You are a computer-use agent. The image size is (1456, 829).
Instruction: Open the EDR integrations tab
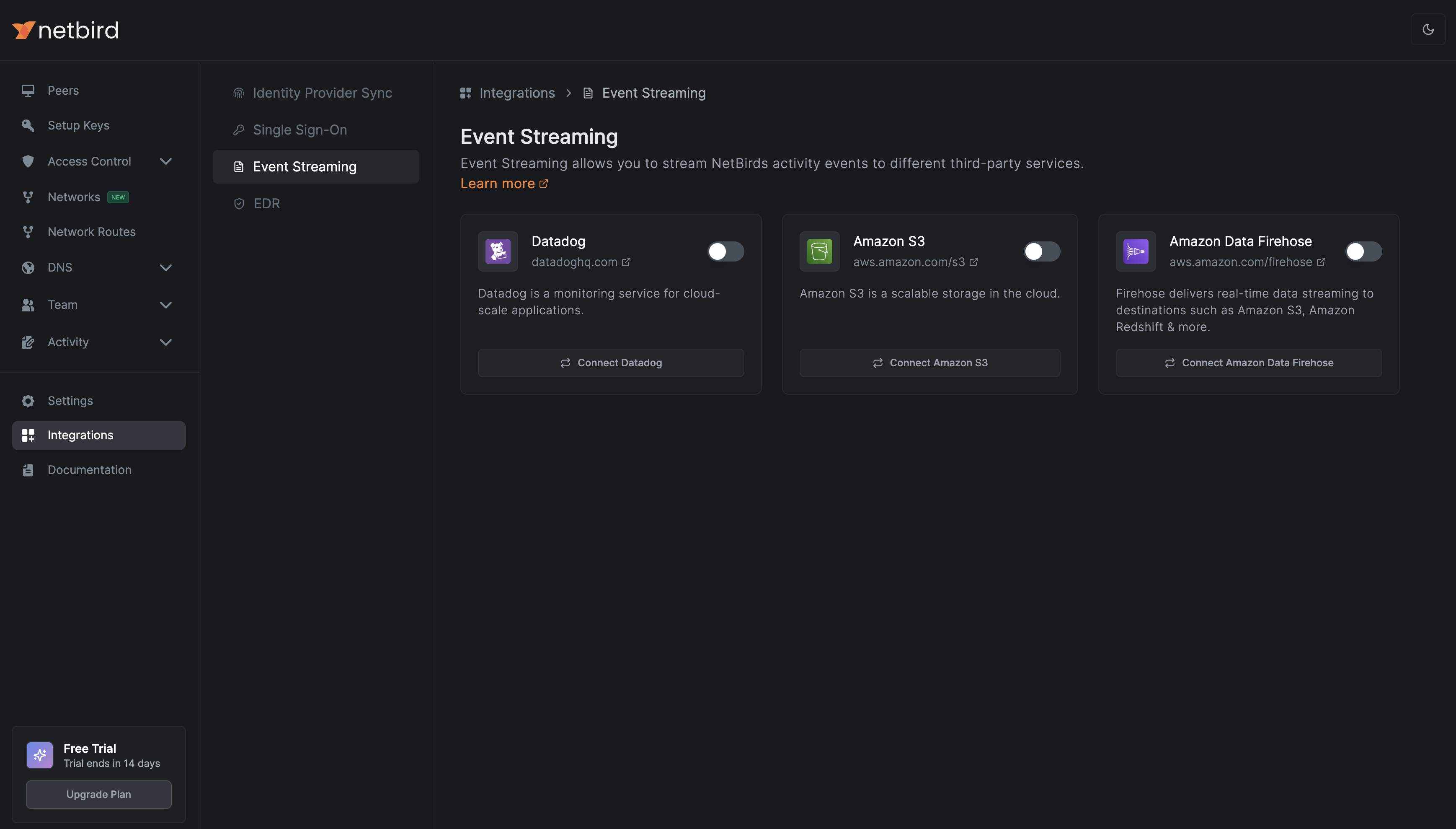click(x=266, y=203)
